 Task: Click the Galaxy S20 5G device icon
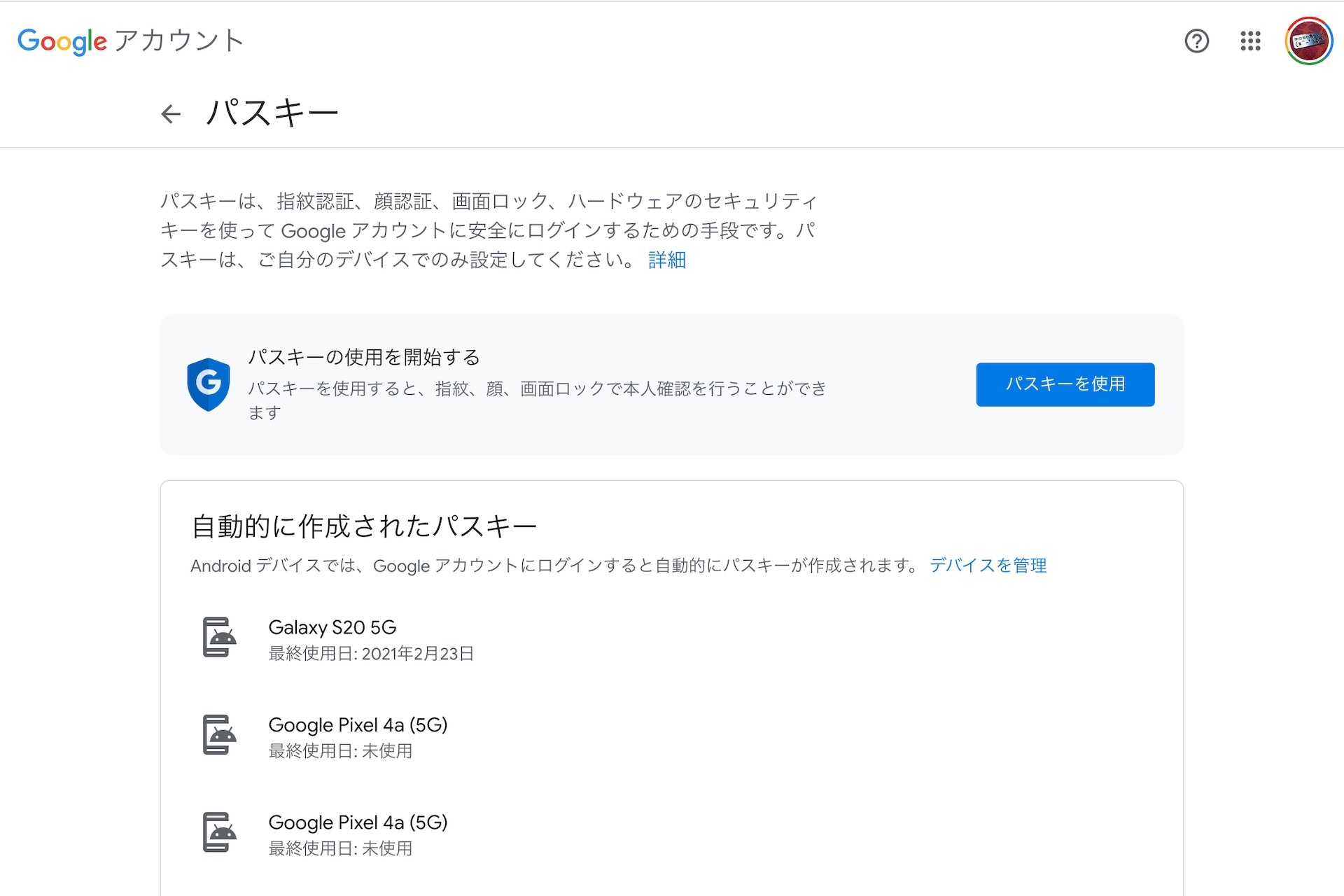[x=219, y=637]
